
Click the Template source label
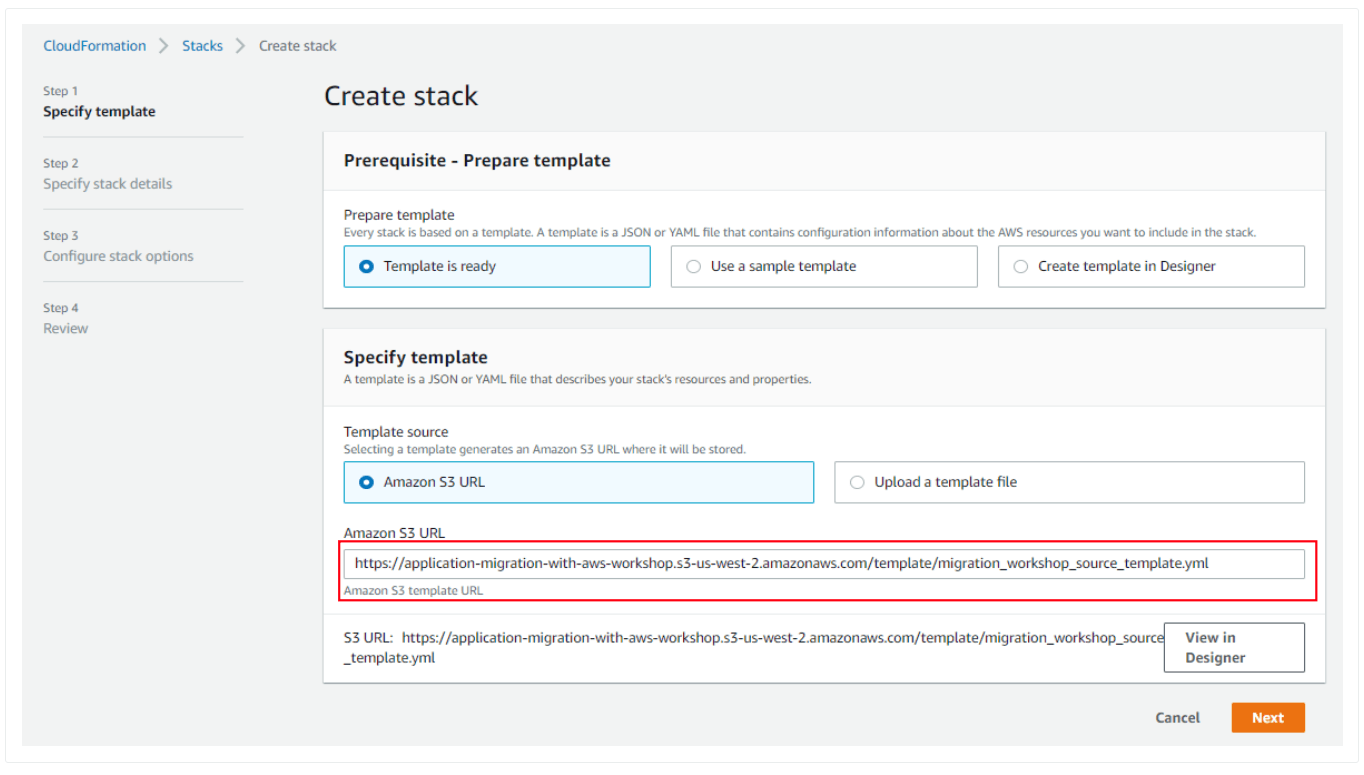396,432
